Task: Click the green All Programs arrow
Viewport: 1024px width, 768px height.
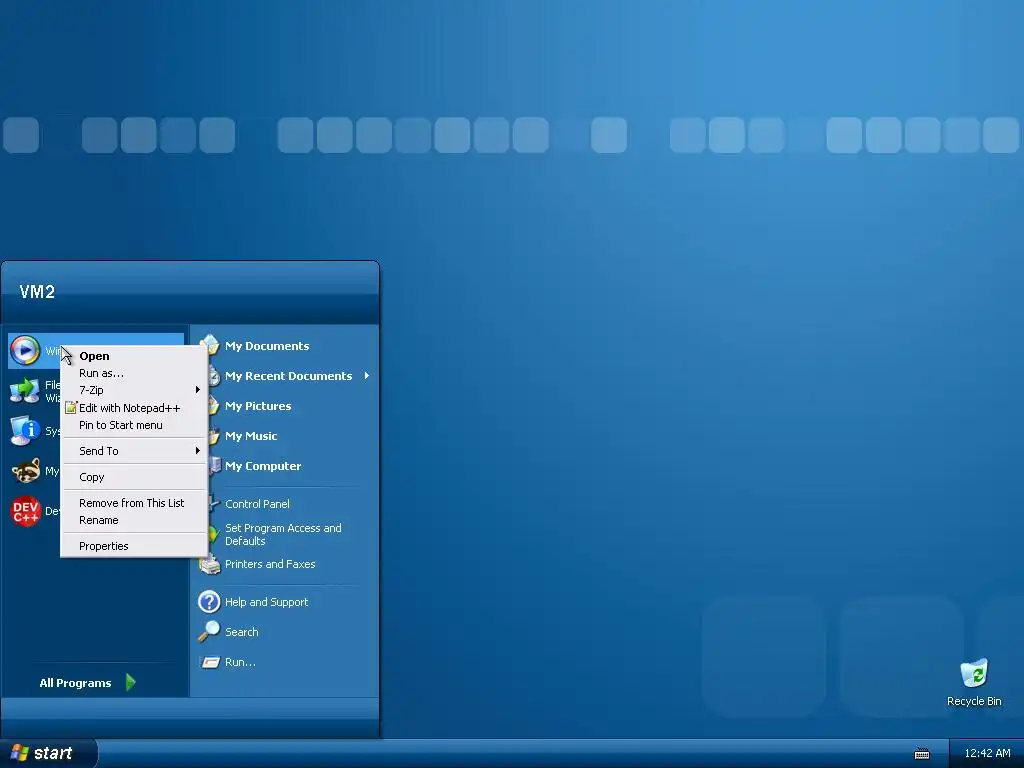Action: pos(131,682)
